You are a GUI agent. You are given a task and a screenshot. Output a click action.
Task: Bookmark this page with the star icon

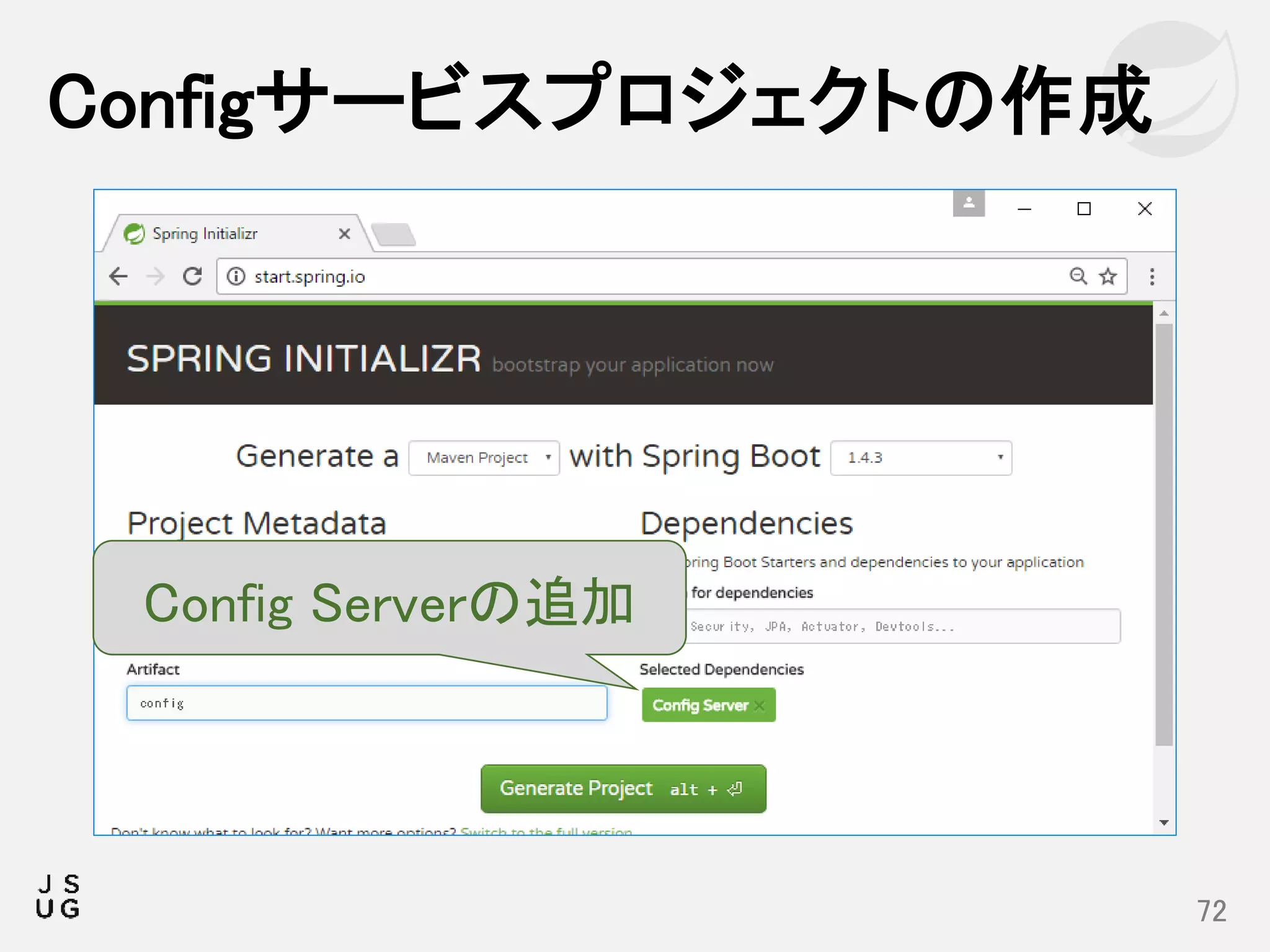pyautogui.click(x=1108, y=276)
